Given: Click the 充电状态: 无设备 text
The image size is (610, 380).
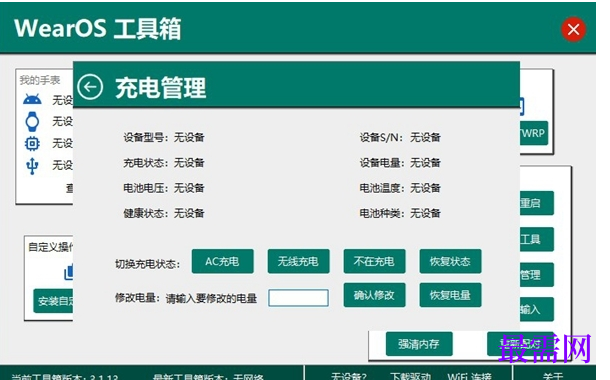Looking at the screenshot, I should 164,163.
